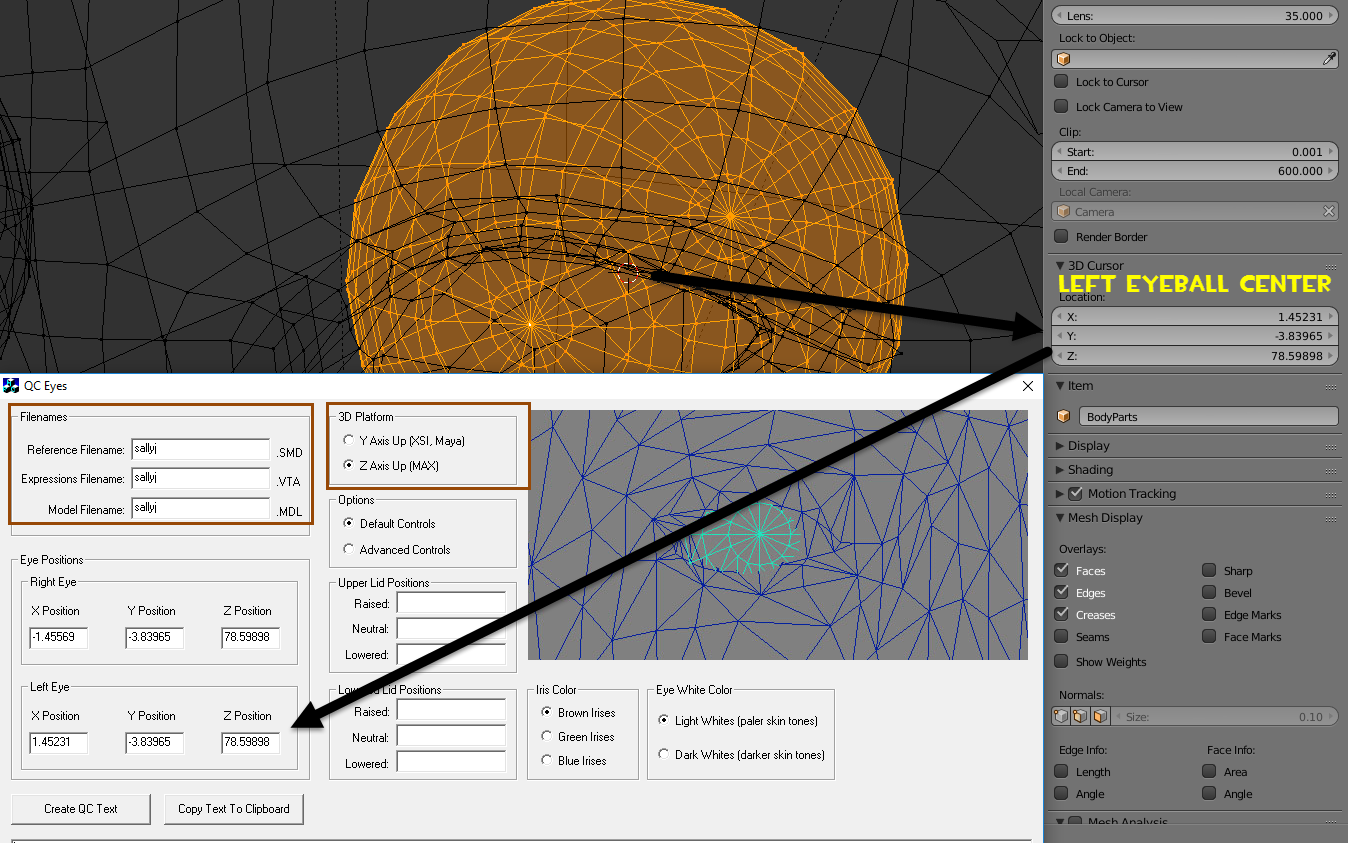
Task: Click the QC Eyes window app icon
Action: click(12, 385)
